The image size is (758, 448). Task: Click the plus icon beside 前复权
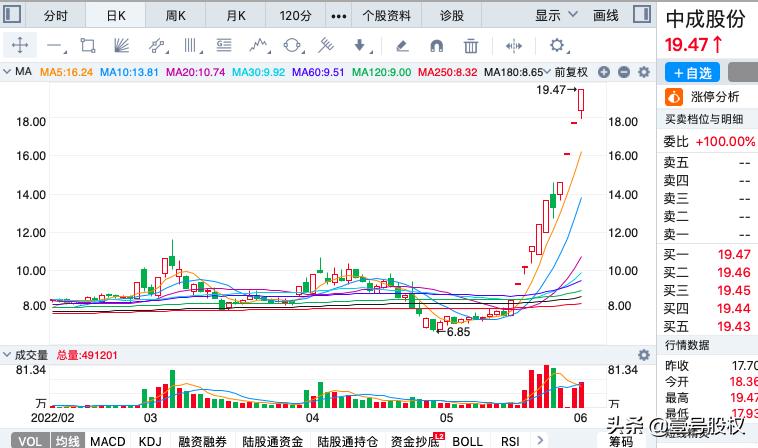pos(607,72)
